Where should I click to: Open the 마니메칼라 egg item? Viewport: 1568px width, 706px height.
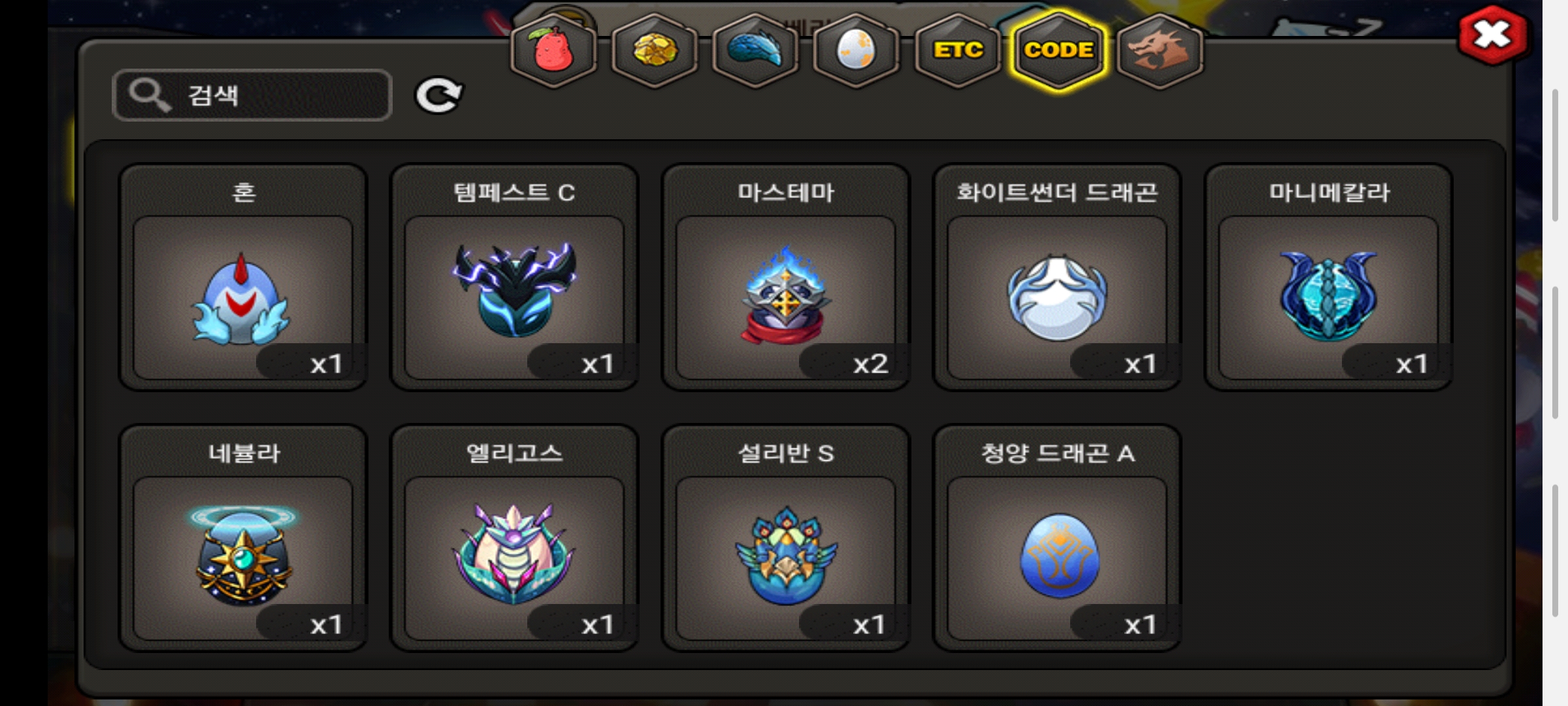click(1329, 277)
